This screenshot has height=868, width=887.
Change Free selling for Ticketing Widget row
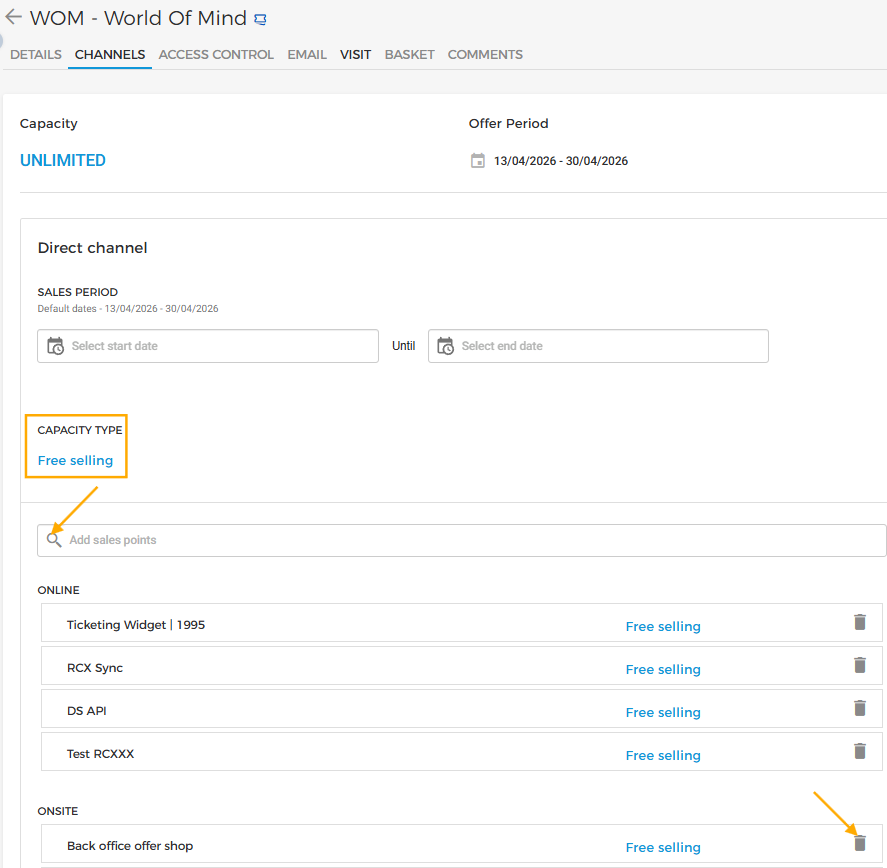[663, 627]
